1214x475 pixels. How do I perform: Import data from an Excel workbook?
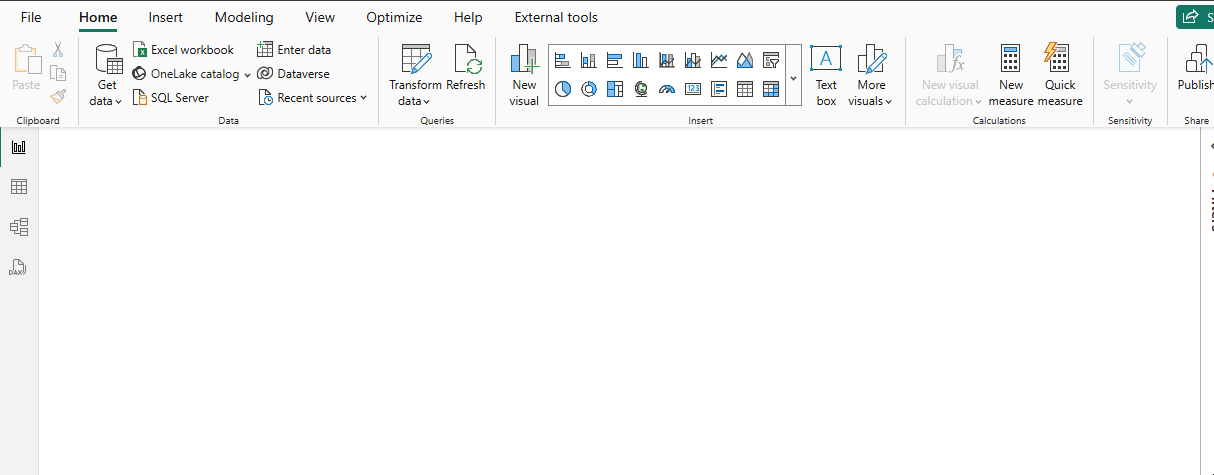tap(183, 50)
